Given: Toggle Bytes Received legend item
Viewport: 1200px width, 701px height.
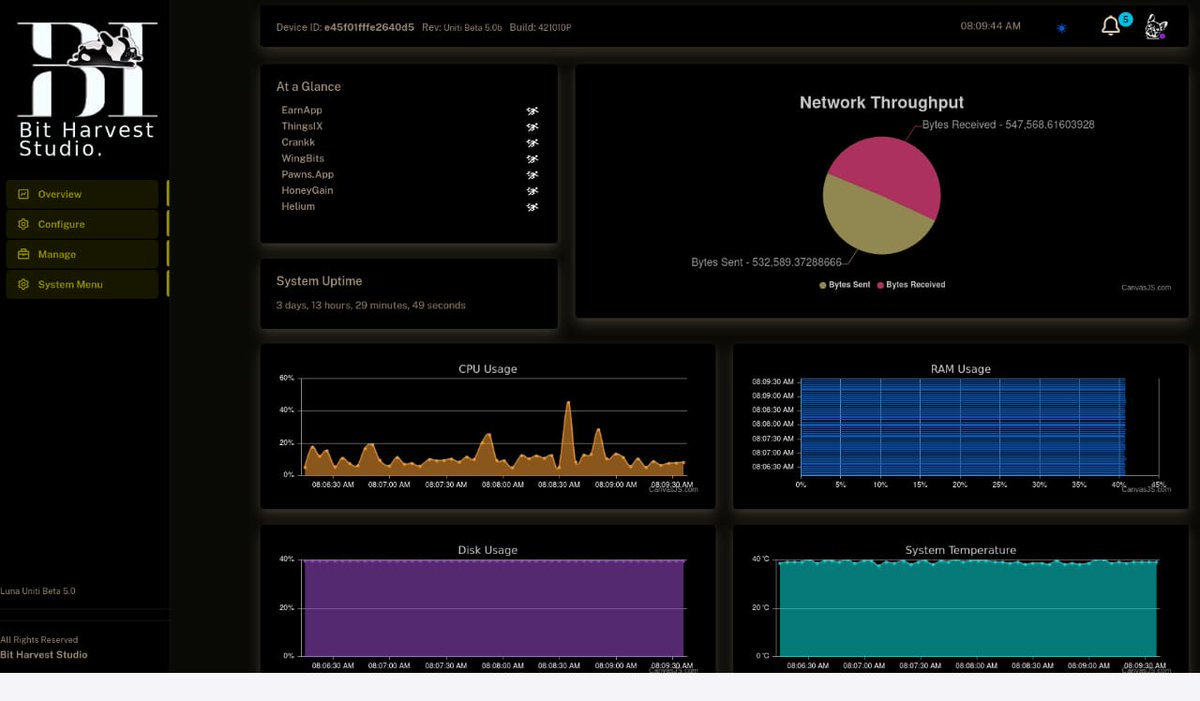Looking at the screenshot, I should point(911,285).
